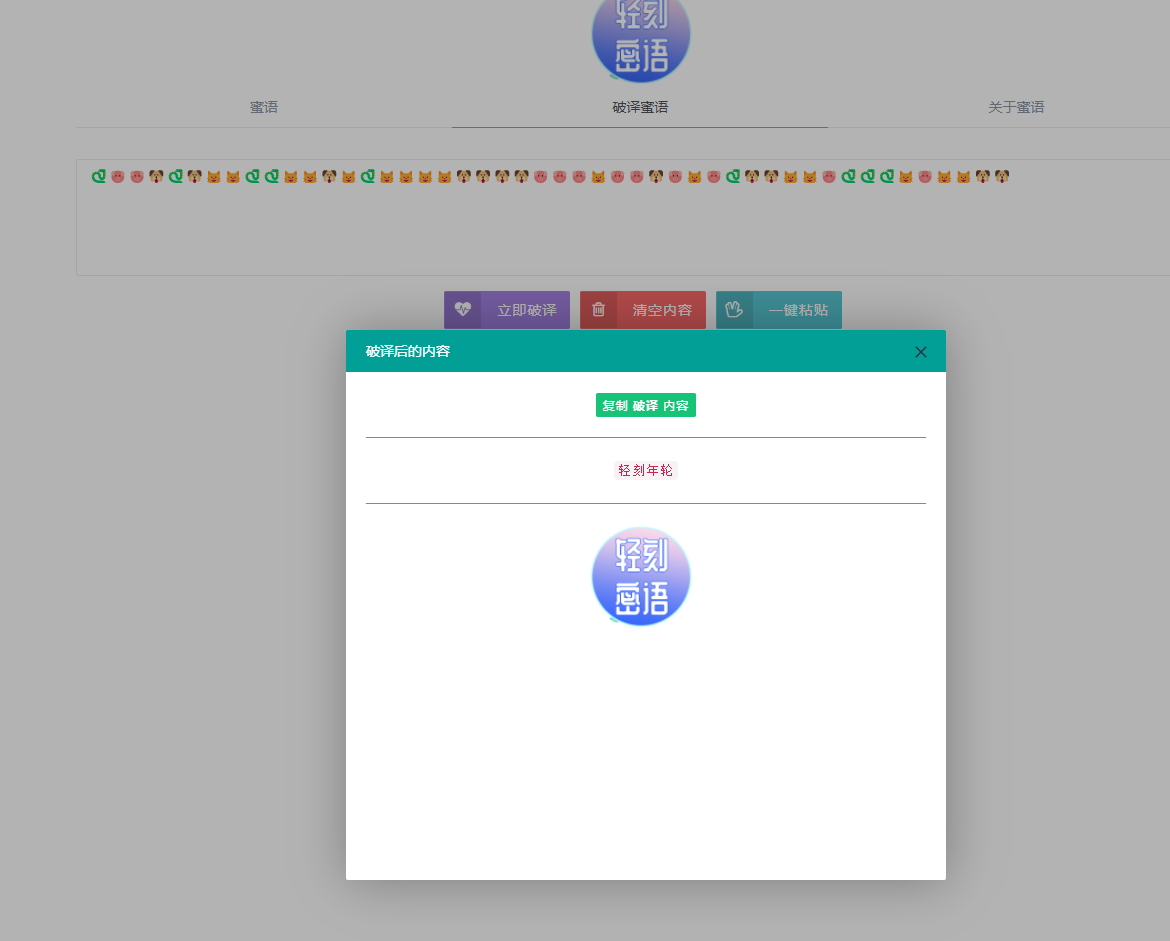Switch to the 蜜语 tab
1170x941 pixels.
pos(264,107)
